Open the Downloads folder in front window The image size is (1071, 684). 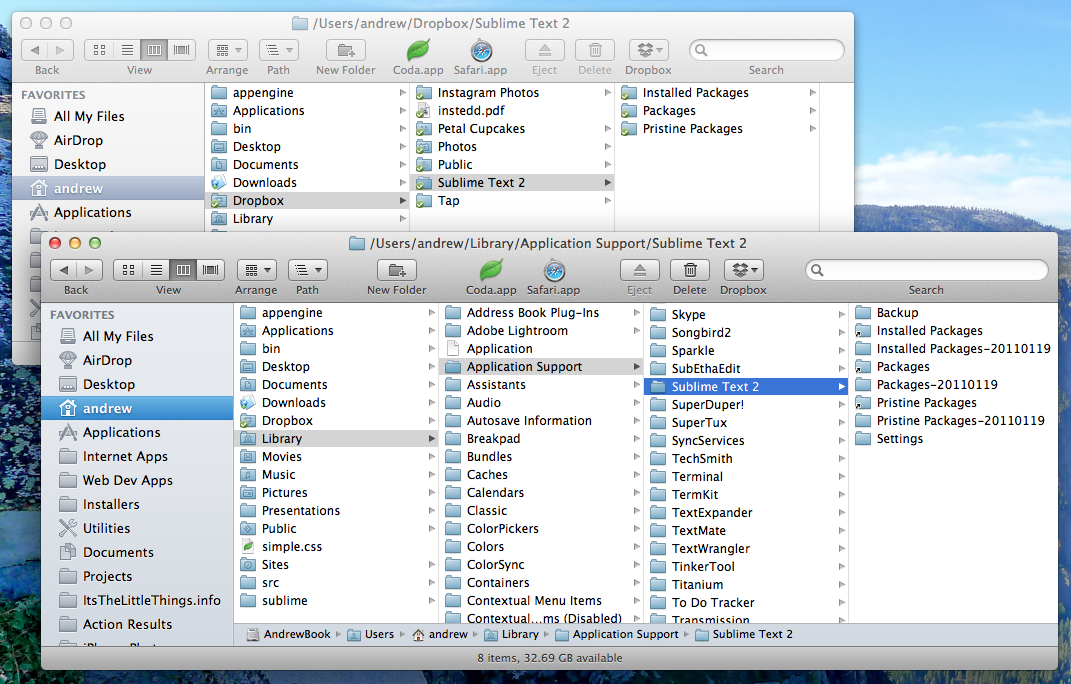click(293, 402)
